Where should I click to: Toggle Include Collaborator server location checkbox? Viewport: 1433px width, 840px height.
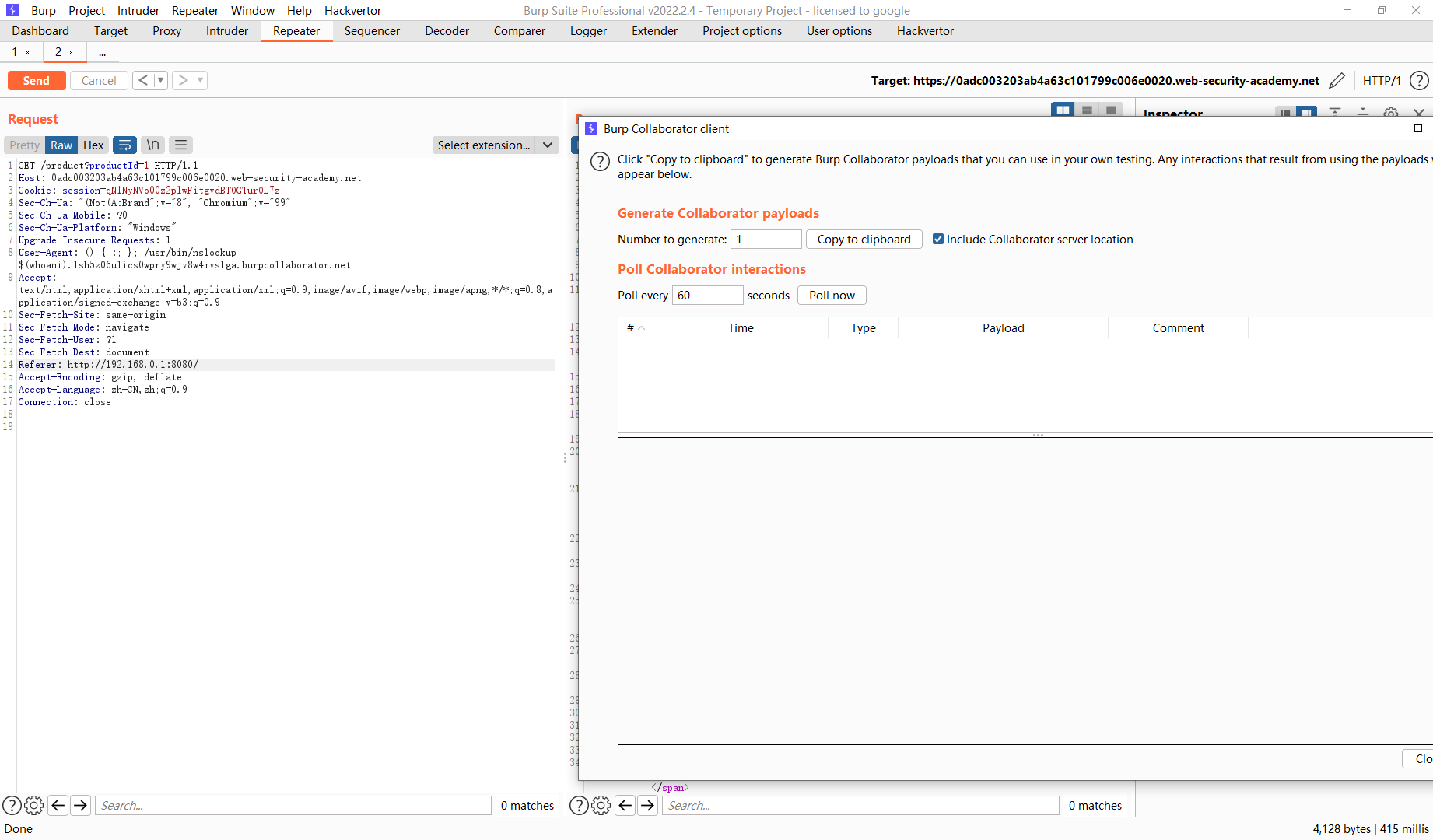tap(938, 239)
